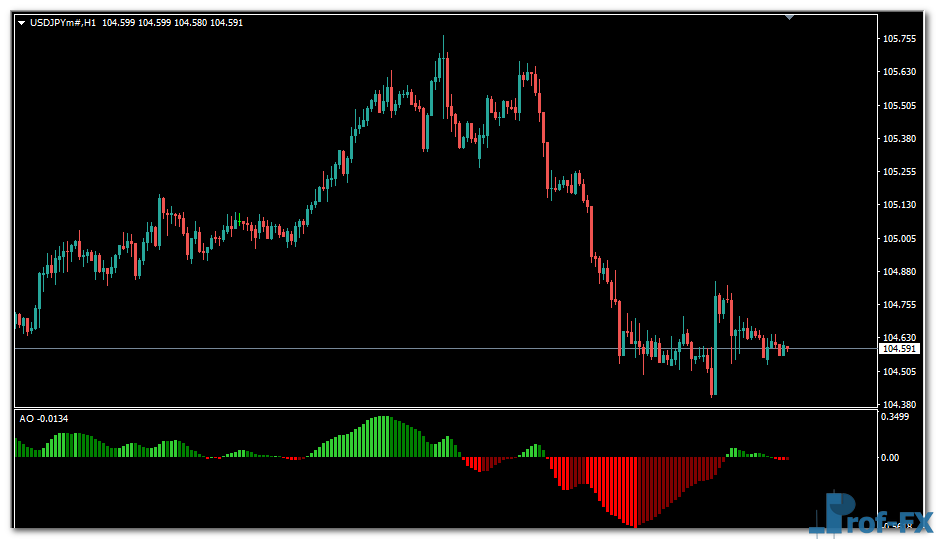The width and height of the screenshot is (936, 539).
Task: Click the 105.630 price scale label
Action: [x=900, y=72]
